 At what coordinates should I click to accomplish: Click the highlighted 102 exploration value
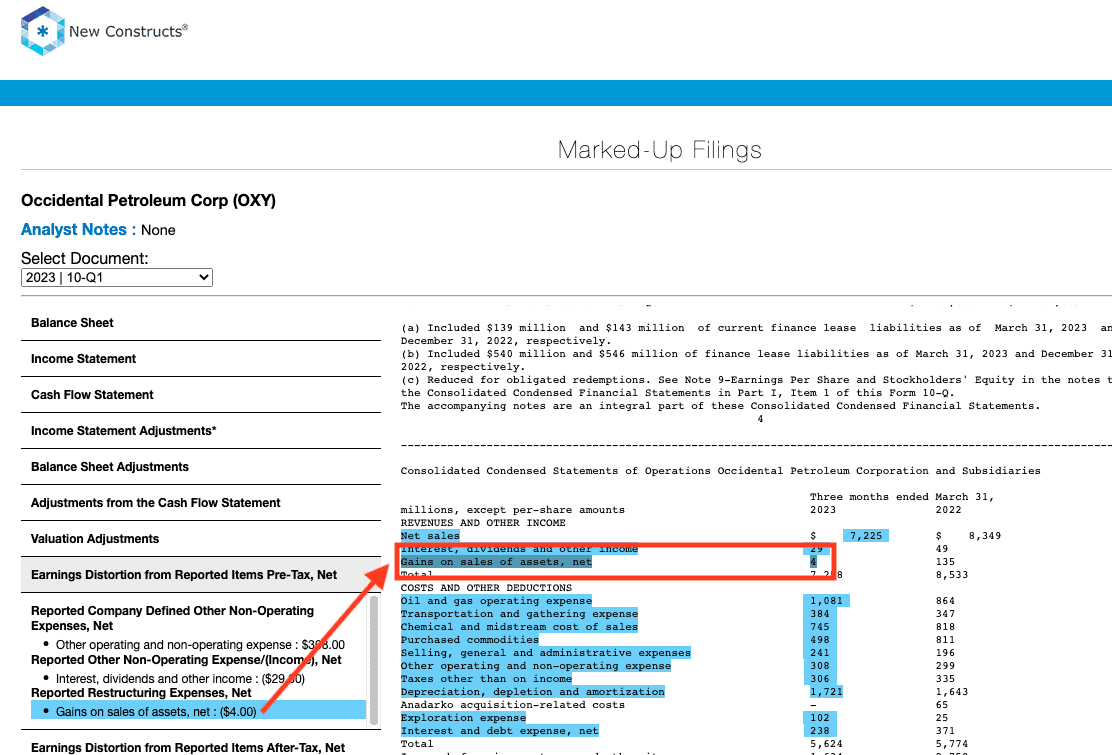pos(820,718)
